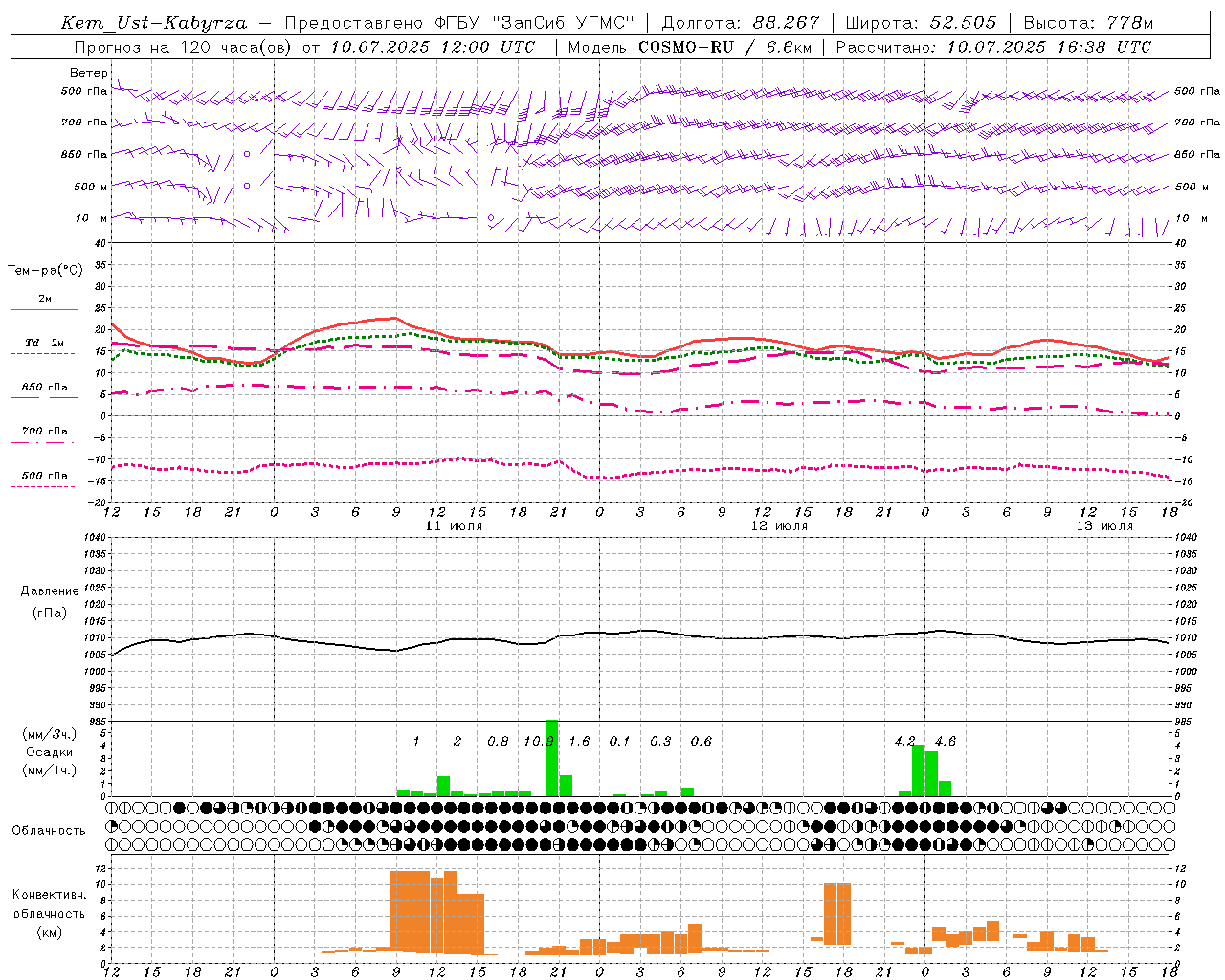Viewport: 1225px width, 980px height.
Task: Click the model name COSMO-RU
Action: (686, 47)
